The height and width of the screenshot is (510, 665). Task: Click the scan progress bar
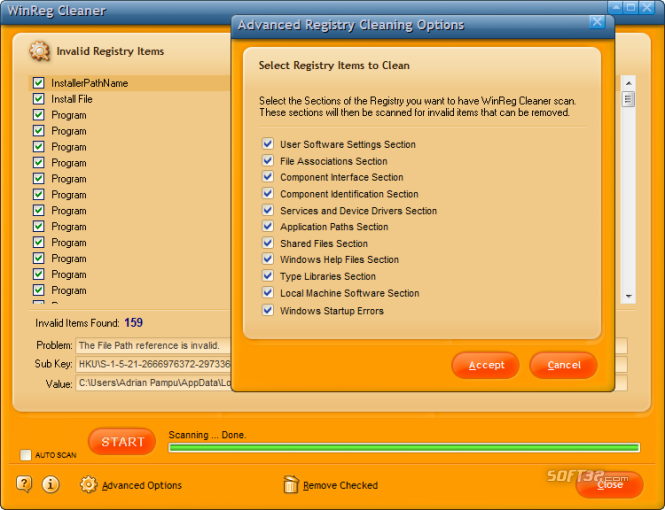(404, 448)
